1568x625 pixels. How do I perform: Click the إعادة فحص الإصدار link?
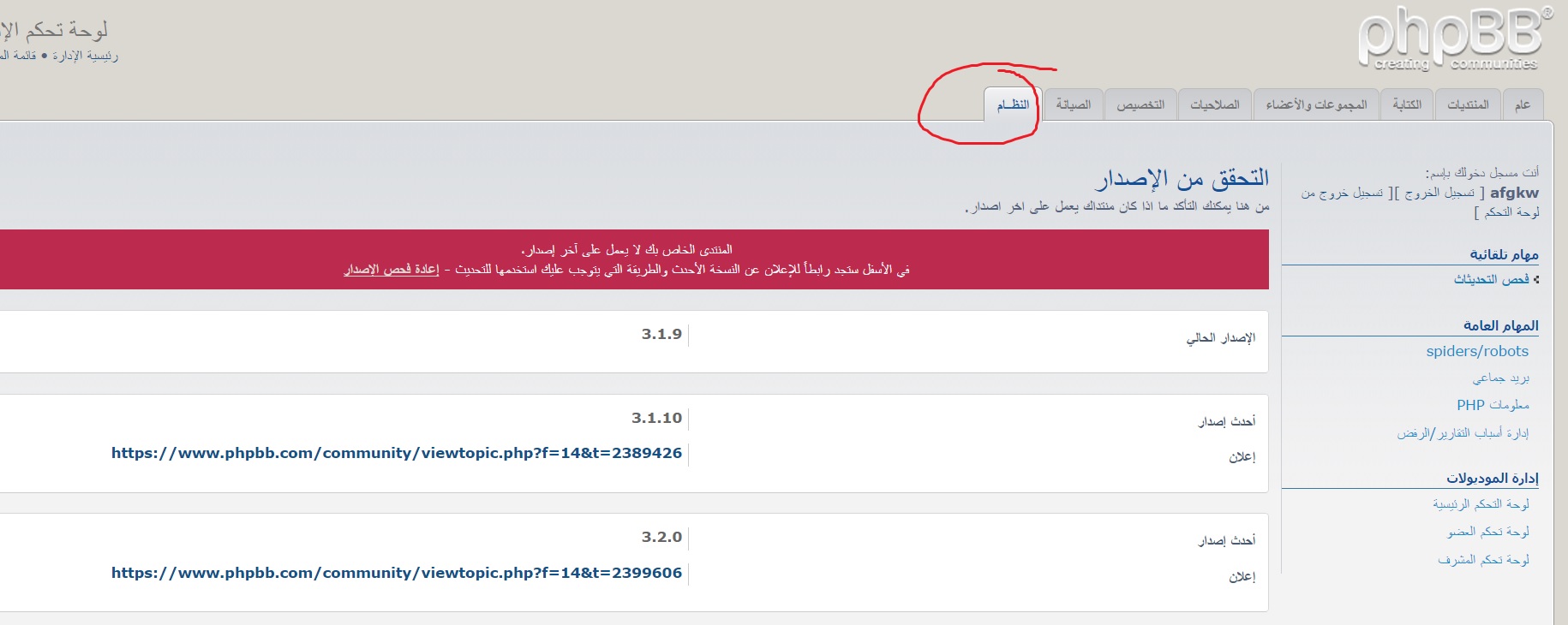click(392, 270)
